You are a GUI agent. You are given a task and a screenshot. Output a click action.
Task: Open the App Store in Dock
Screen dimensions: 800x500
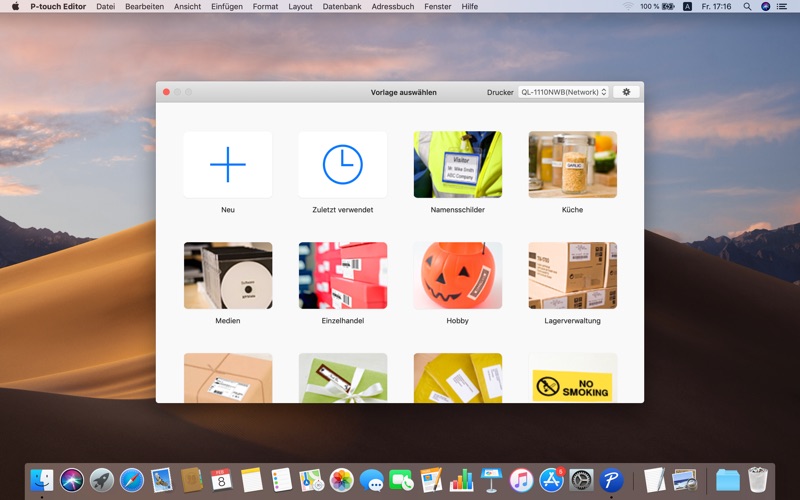552,480
